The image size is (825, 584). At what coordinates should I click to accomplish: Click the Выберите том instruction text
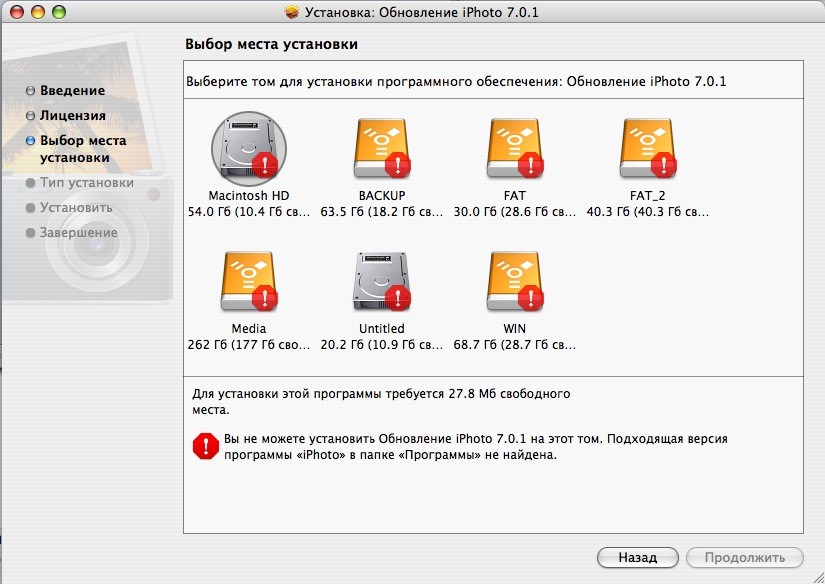(456, 82)
